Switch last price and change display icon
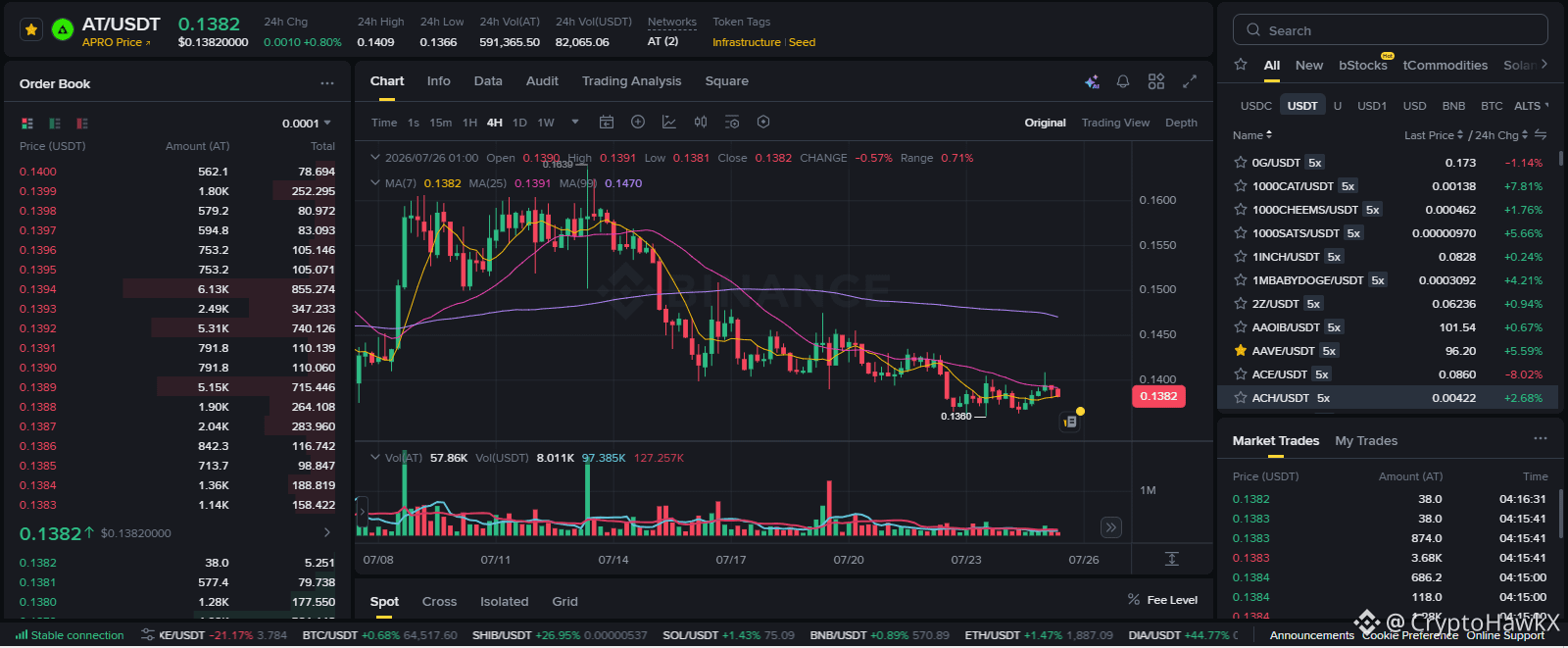The height and width of the screenshot is (648, 1568). [1541, 134]
